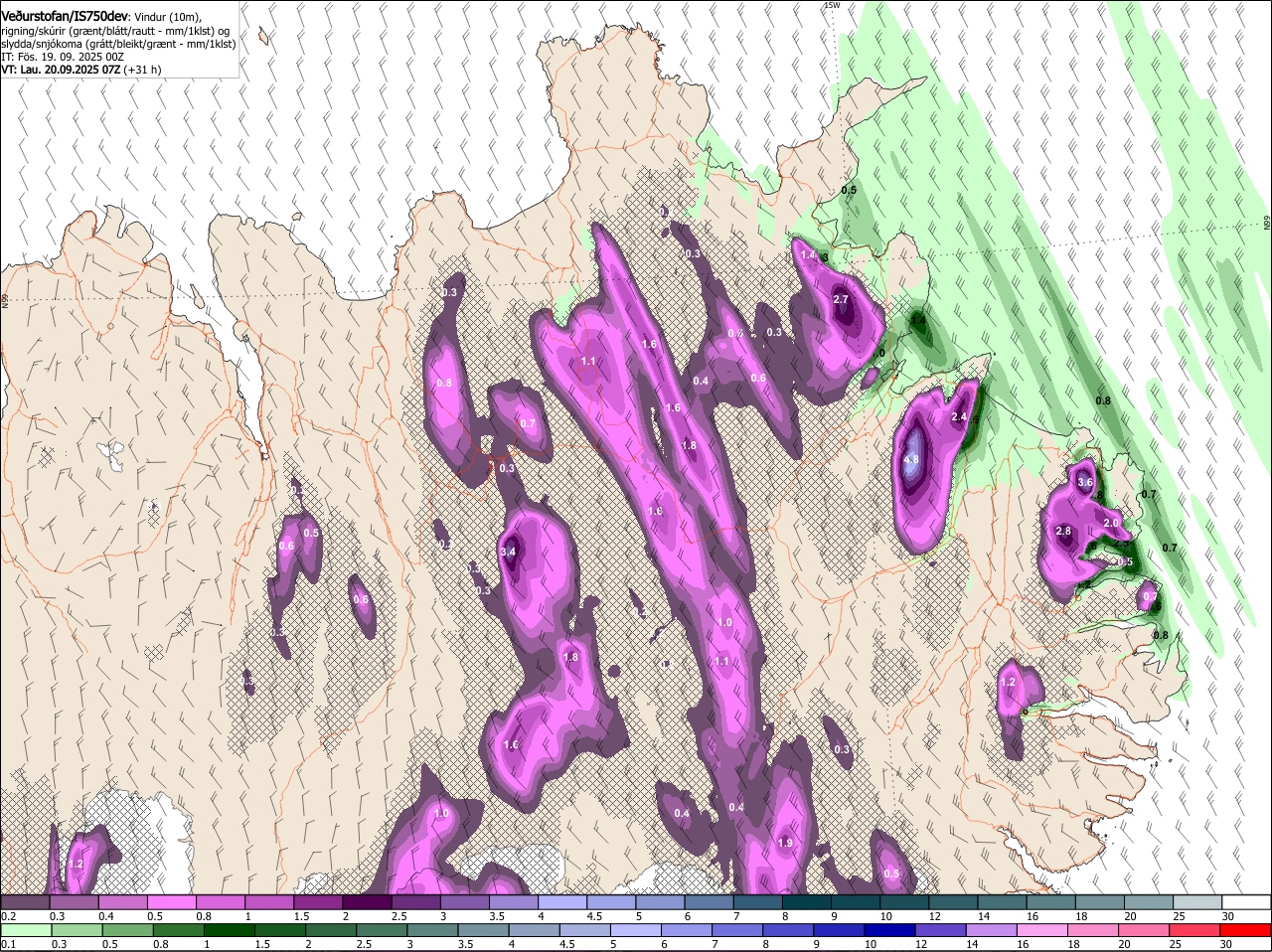Select the deep blue swatch after 10 in the rain legend

click(x=890, y=930)
